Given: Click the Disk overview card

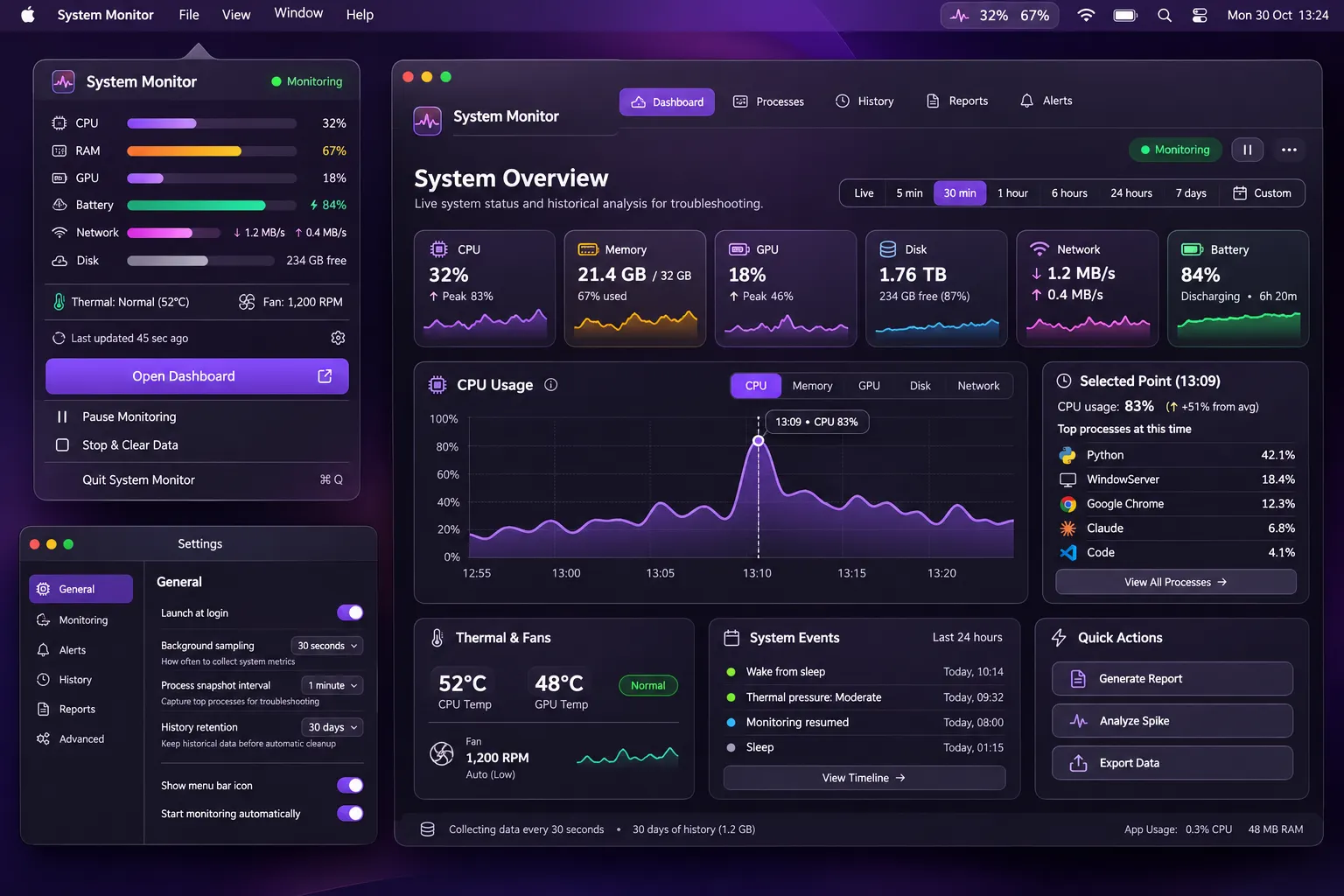Looking at the screenshot, I should pyautogui.click(x=936, y=289).
